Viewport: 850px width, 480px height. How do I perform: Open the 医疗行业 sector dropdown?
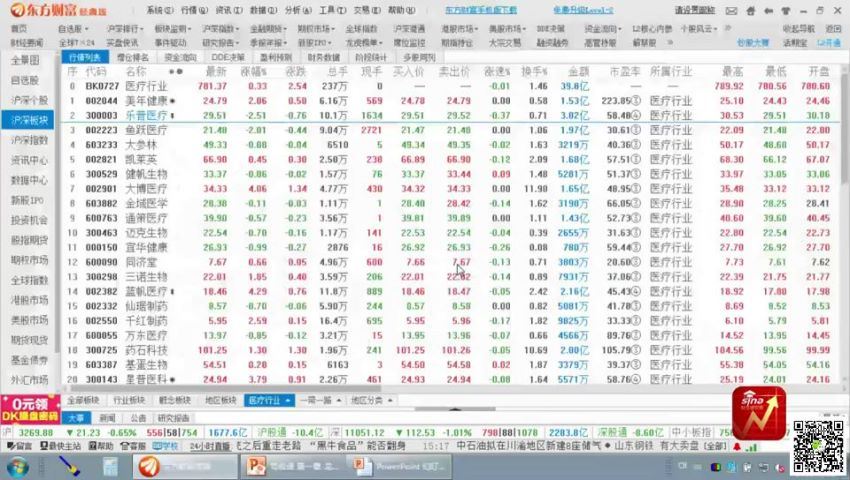point(269,400)
